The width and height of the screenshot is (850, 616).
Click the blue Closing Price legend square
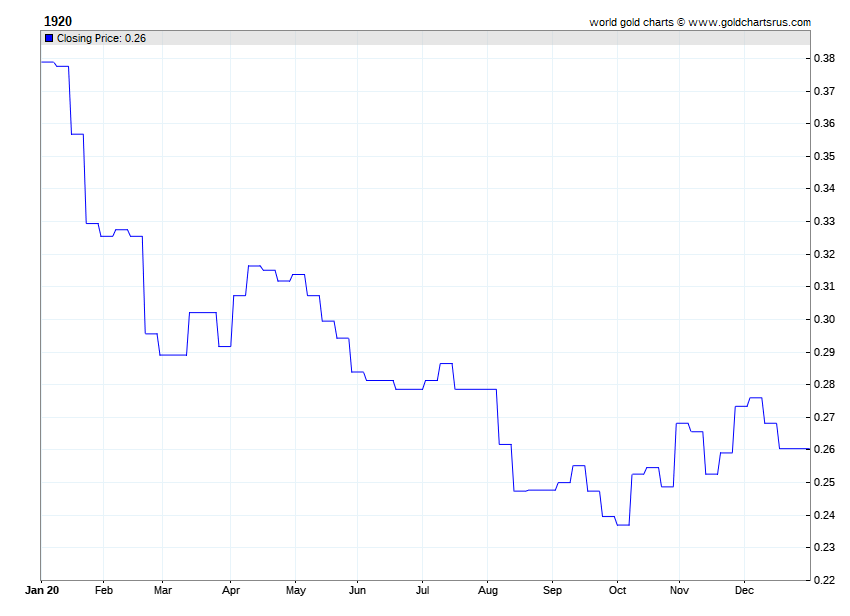tap(49, 38)
